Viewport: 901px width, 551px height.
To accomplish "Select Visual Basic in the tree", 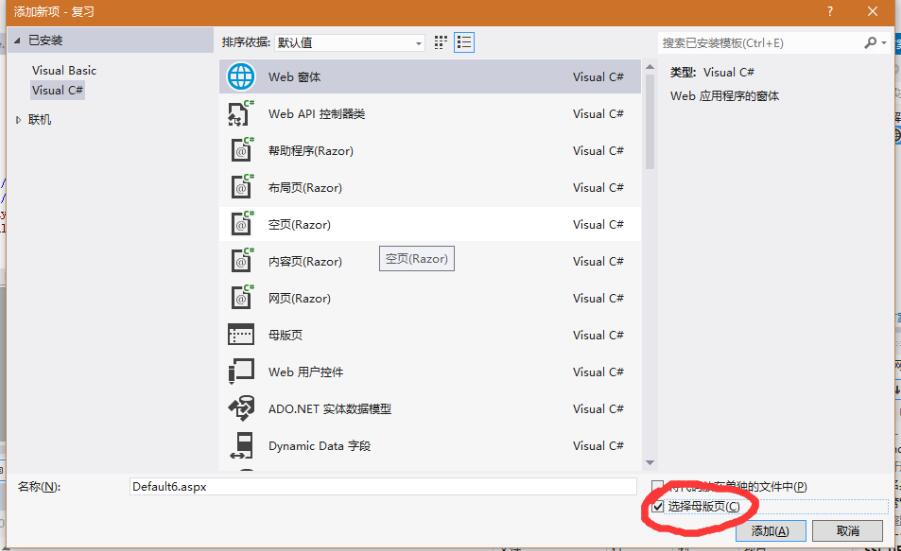I will [x=64, y=70].
